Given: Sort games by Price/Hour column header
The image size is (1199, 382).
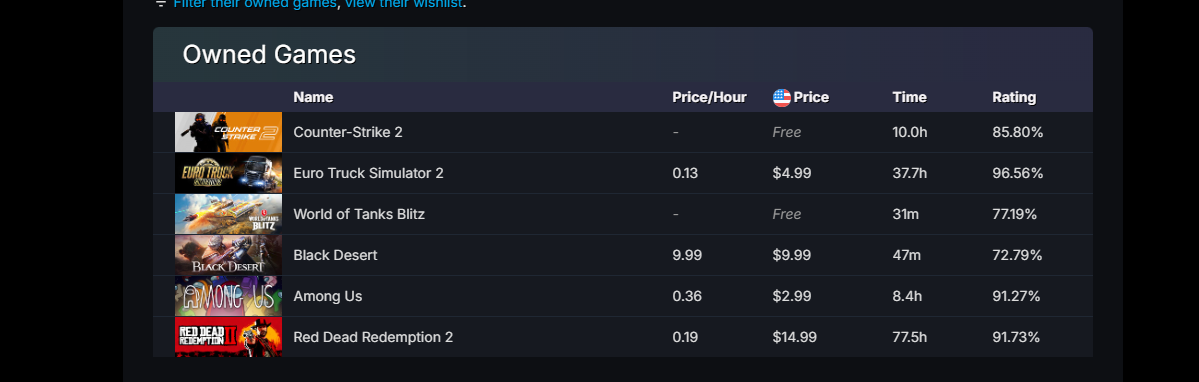Looking at the screenshot, I should point(710,97).
